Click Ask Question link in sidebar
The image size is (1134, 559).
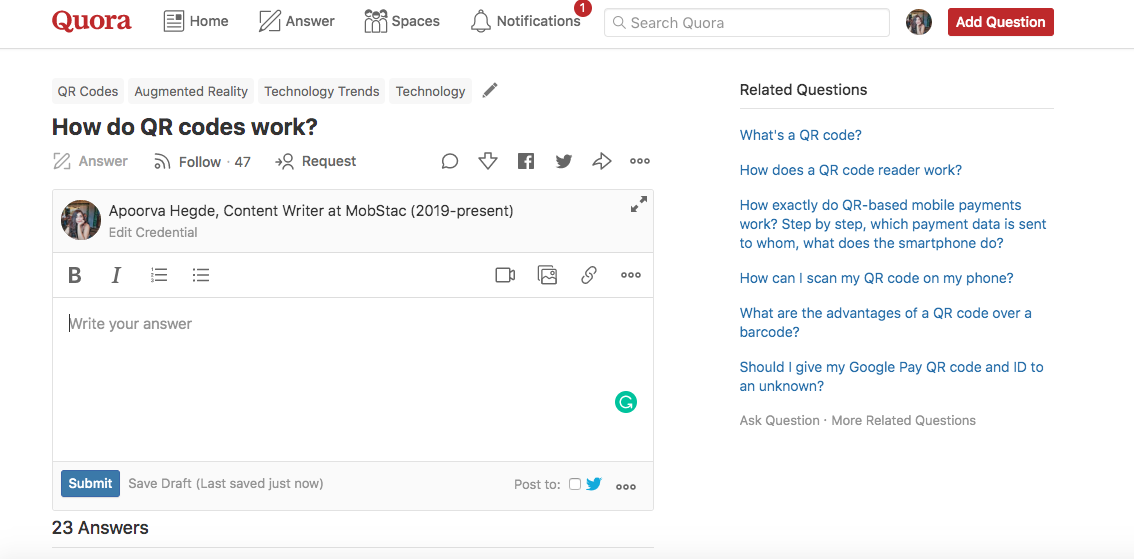780,420
